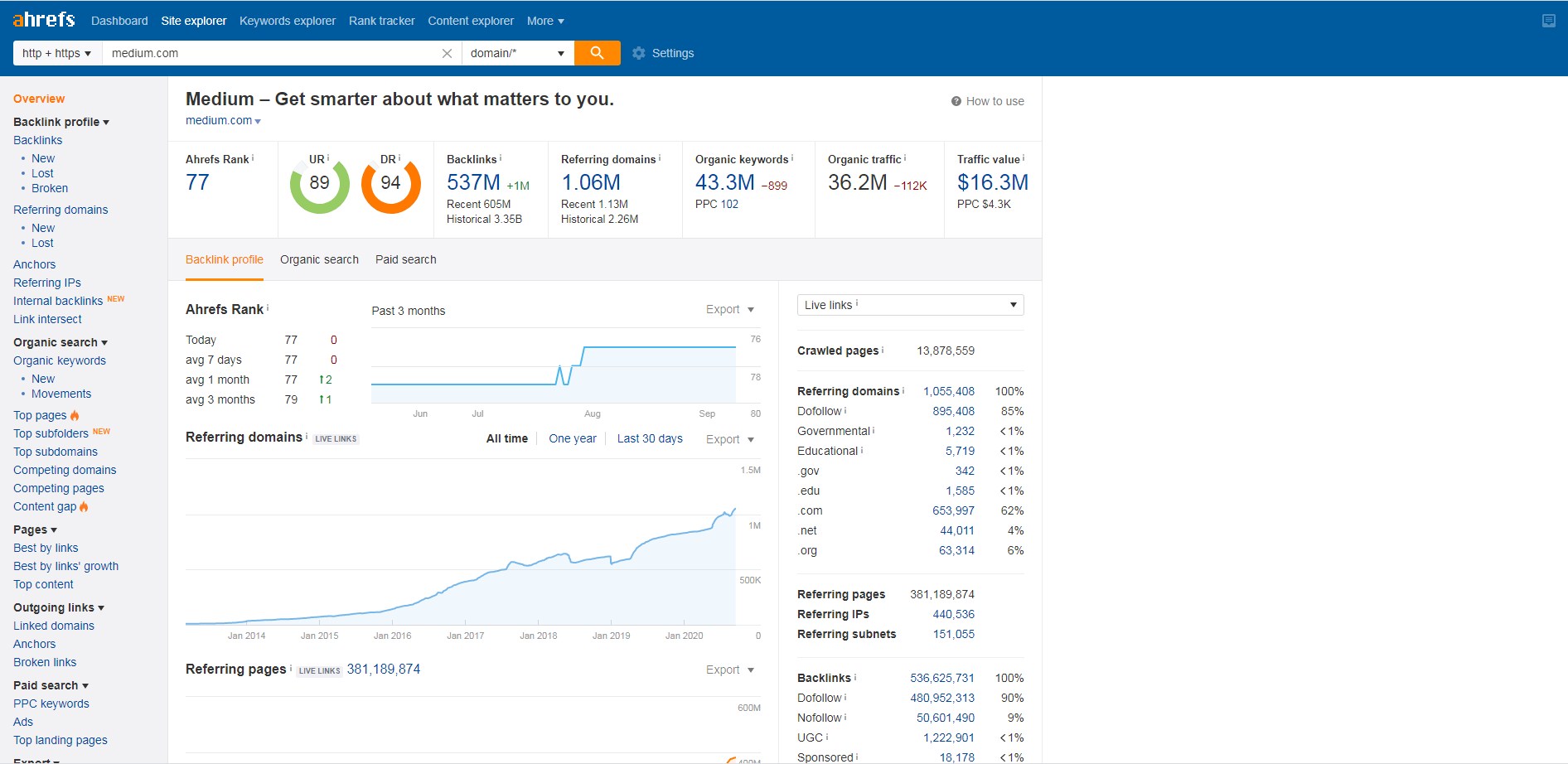Open Settings via the gear icon
This screenshot has height=764, width=1568.
click(638, 53)
